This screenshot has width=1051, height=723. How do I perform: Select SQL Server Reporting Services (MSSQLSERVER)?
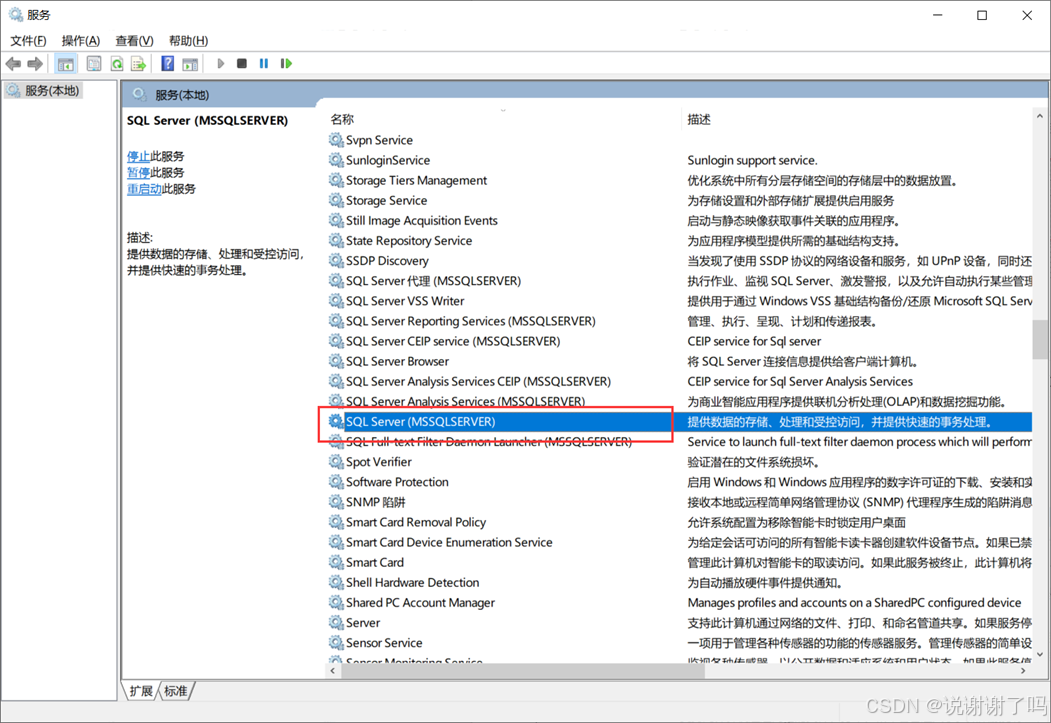tap(471, 321)
